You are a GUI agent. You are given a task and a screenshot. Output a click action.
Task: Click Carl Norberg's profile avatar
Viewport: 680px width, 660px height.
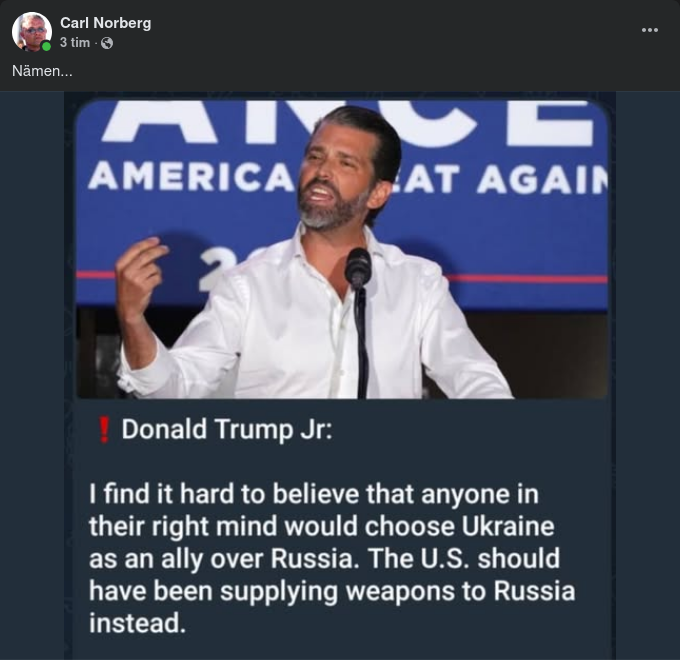point(31,32)
